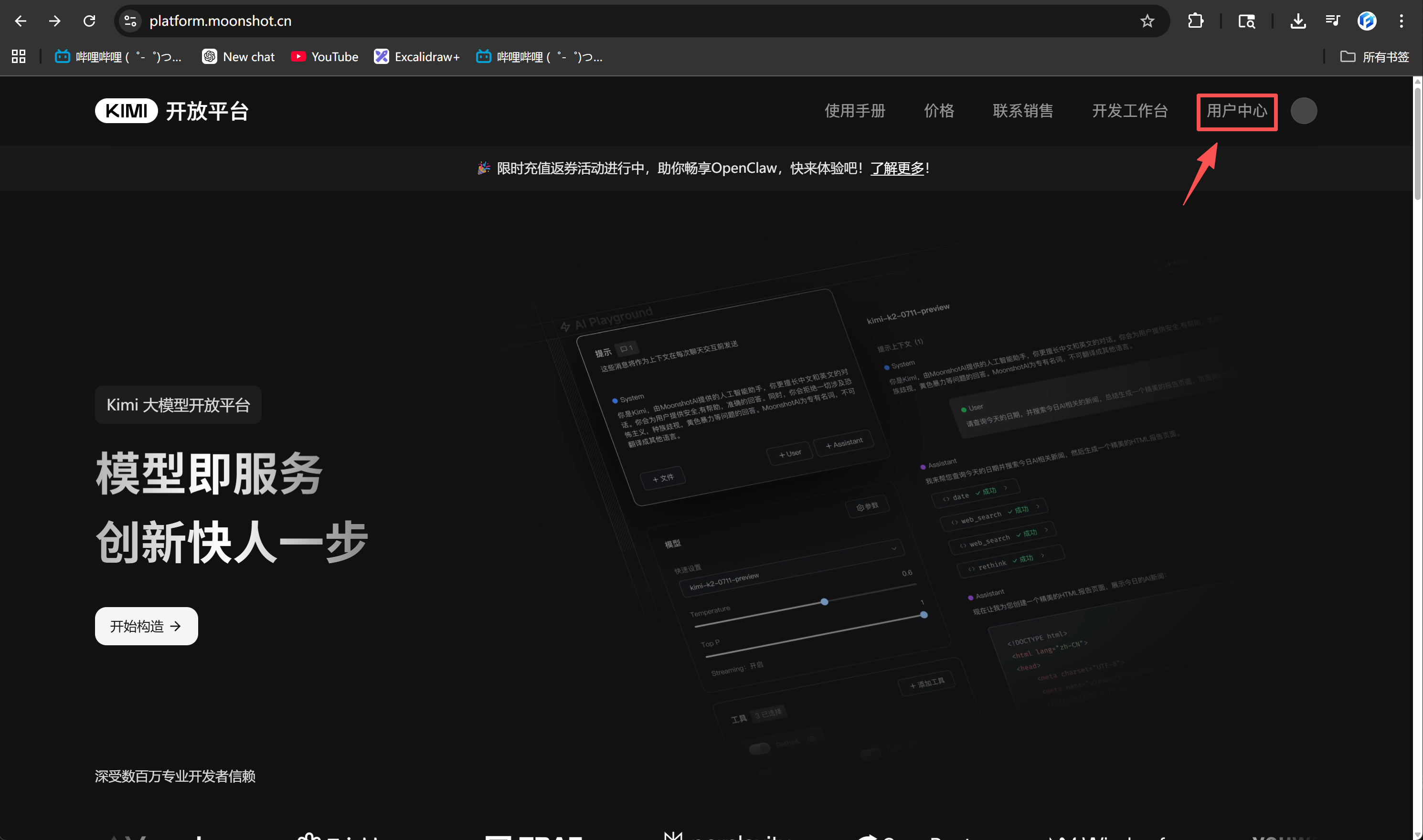Go to the 价格 page
Image resolution: width=1423 pixels, height=840 pixels.
tap(939, 111)
